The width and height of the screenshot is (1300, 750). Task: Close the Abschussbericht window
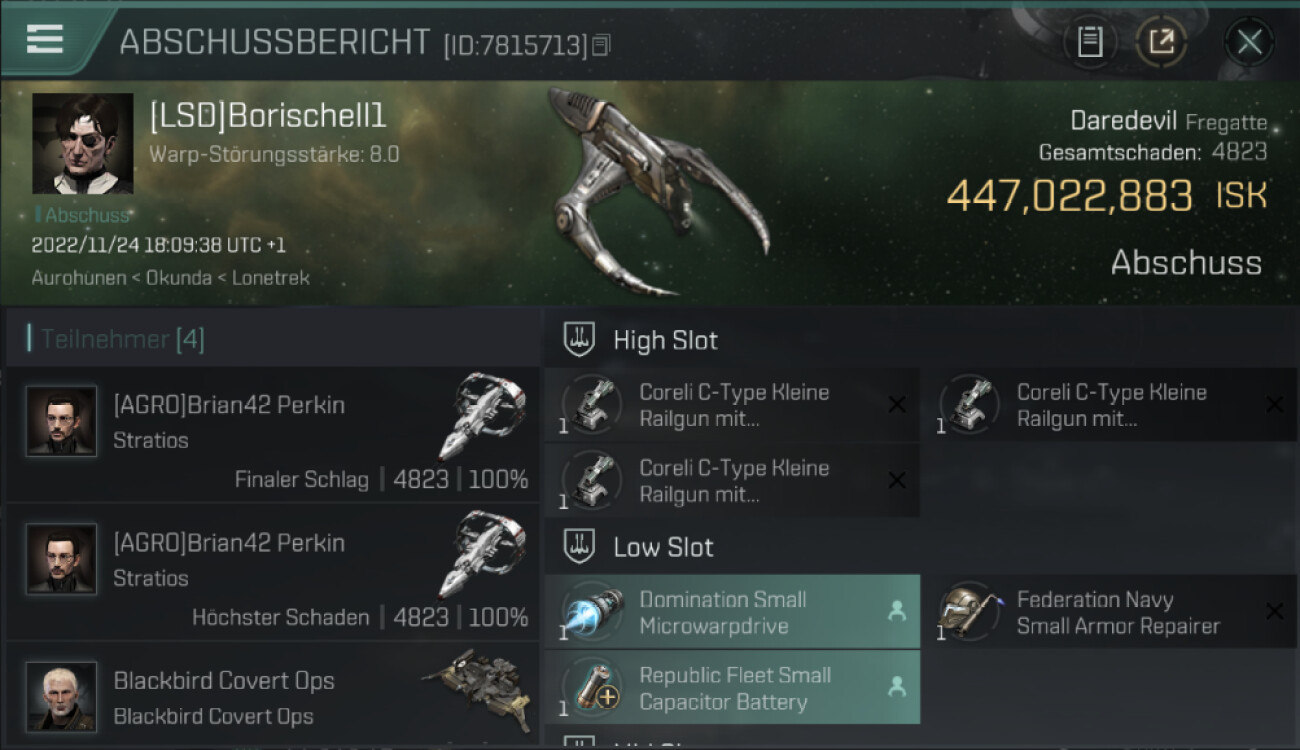[x=1249, y=42]
